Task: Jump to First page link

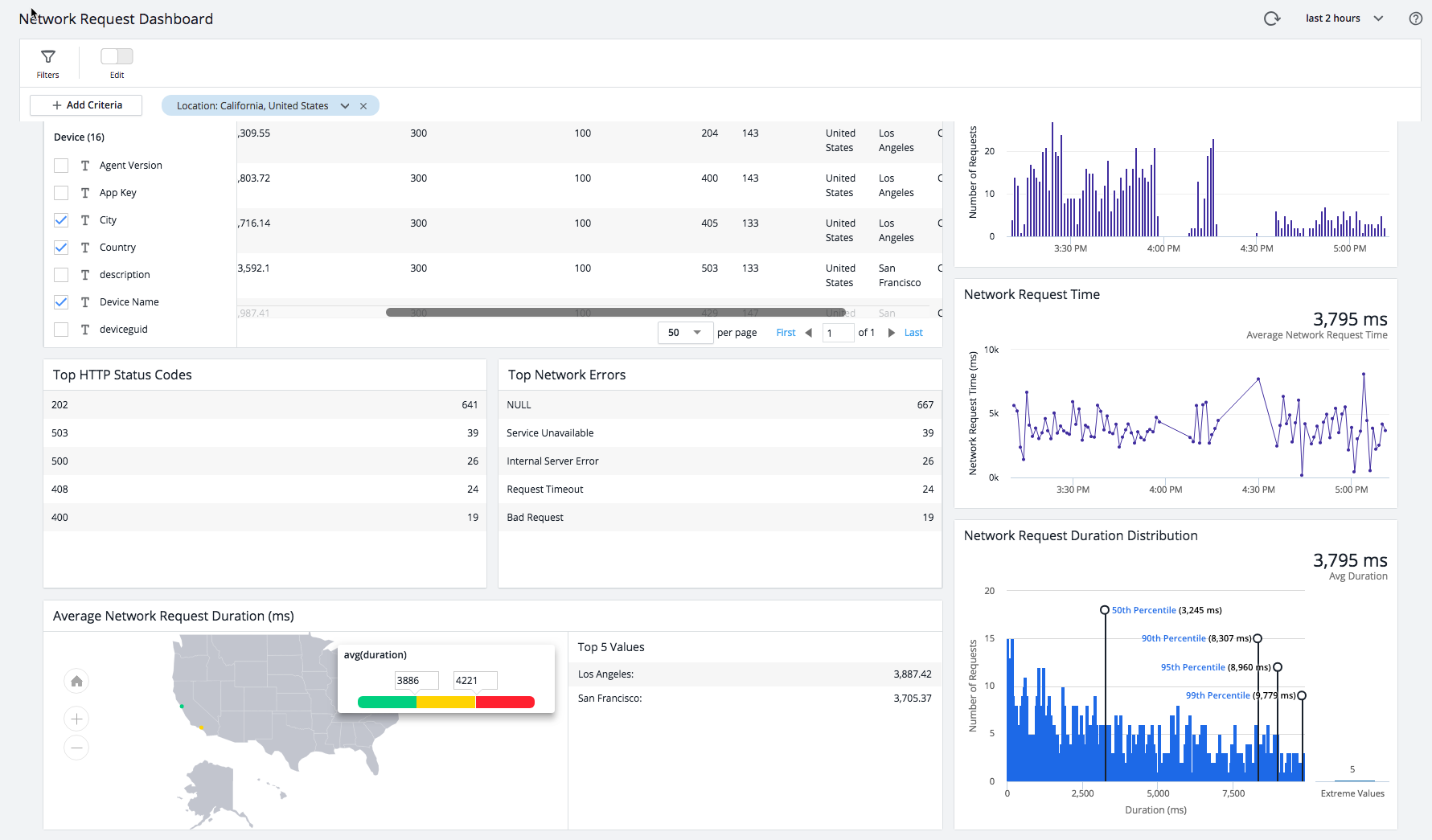Action: (x=786, y=333)
